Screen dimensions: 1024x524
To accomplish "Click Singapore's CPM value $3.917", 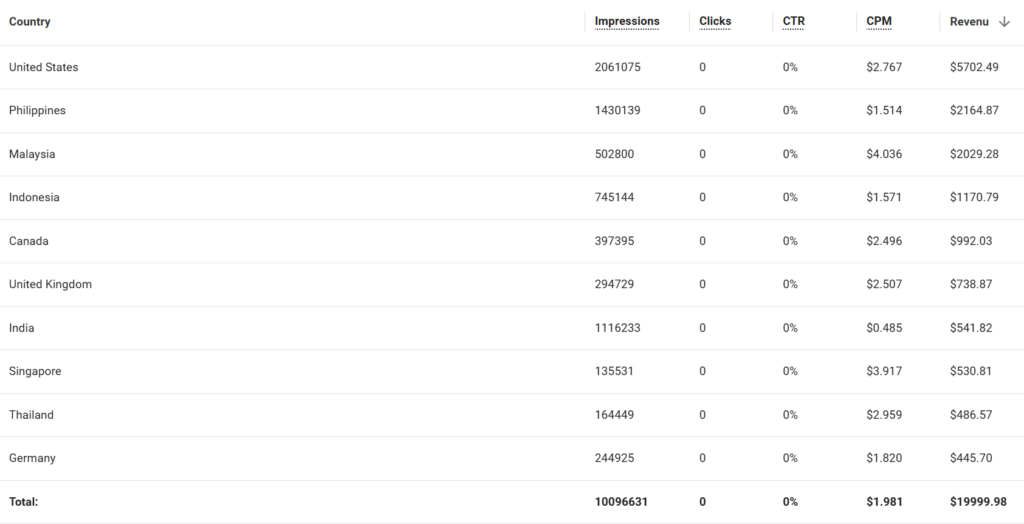I will click(884, 371).
